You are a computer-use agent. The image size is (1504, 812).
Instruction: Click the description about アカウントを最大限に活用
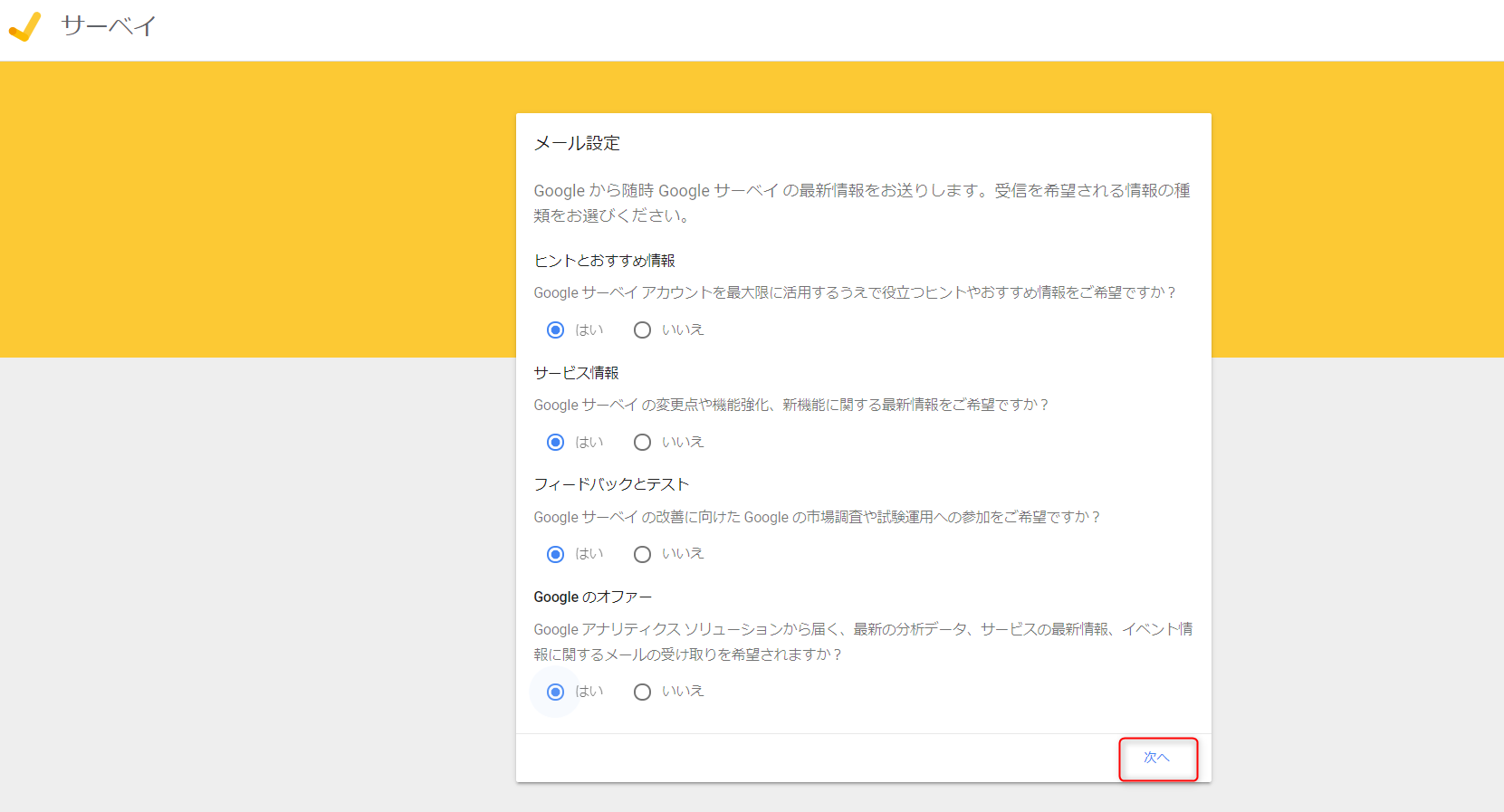click(854, 292)
